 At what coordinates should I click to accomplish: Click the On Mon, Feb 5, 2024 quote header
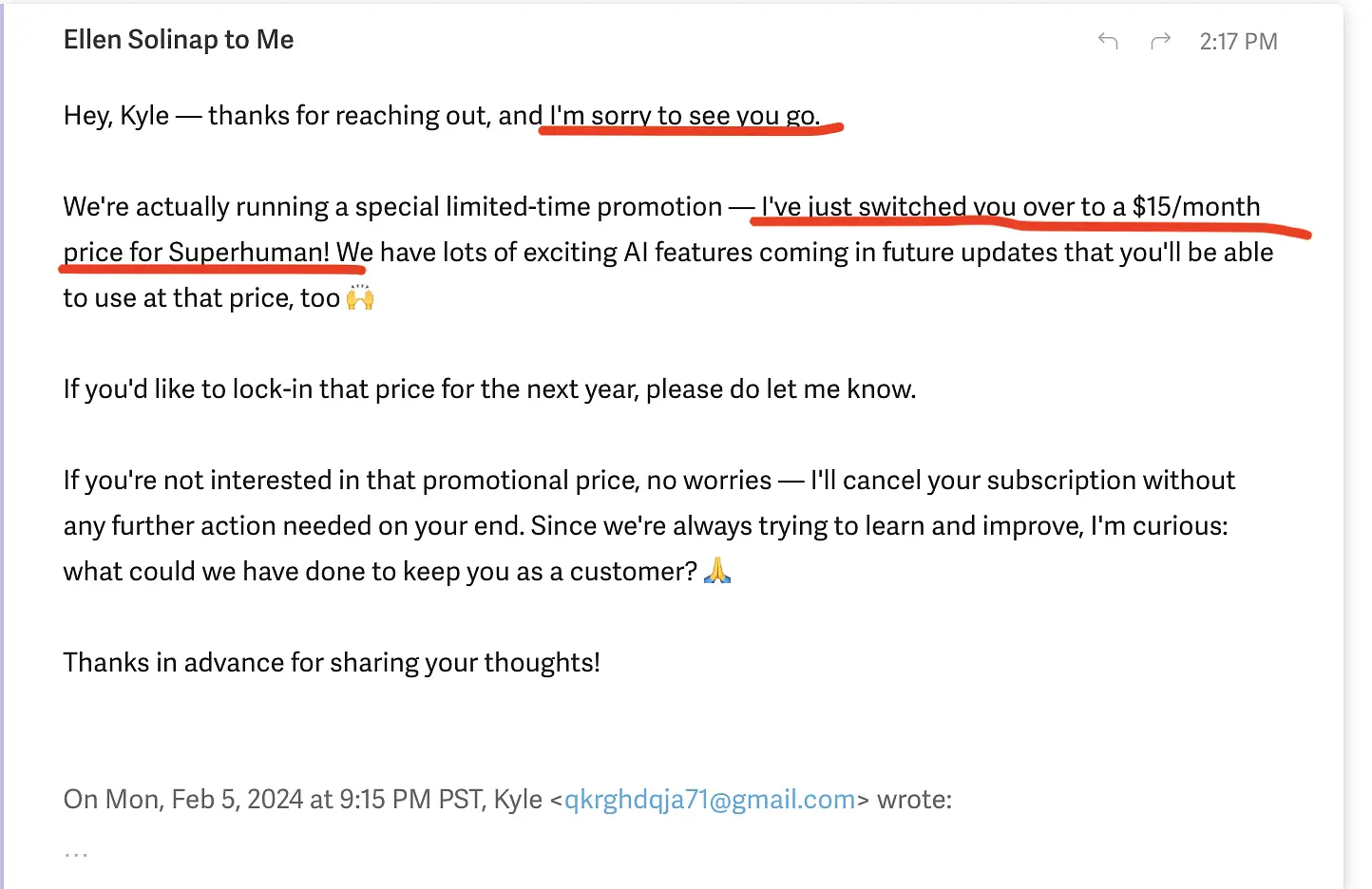point(302,800)
